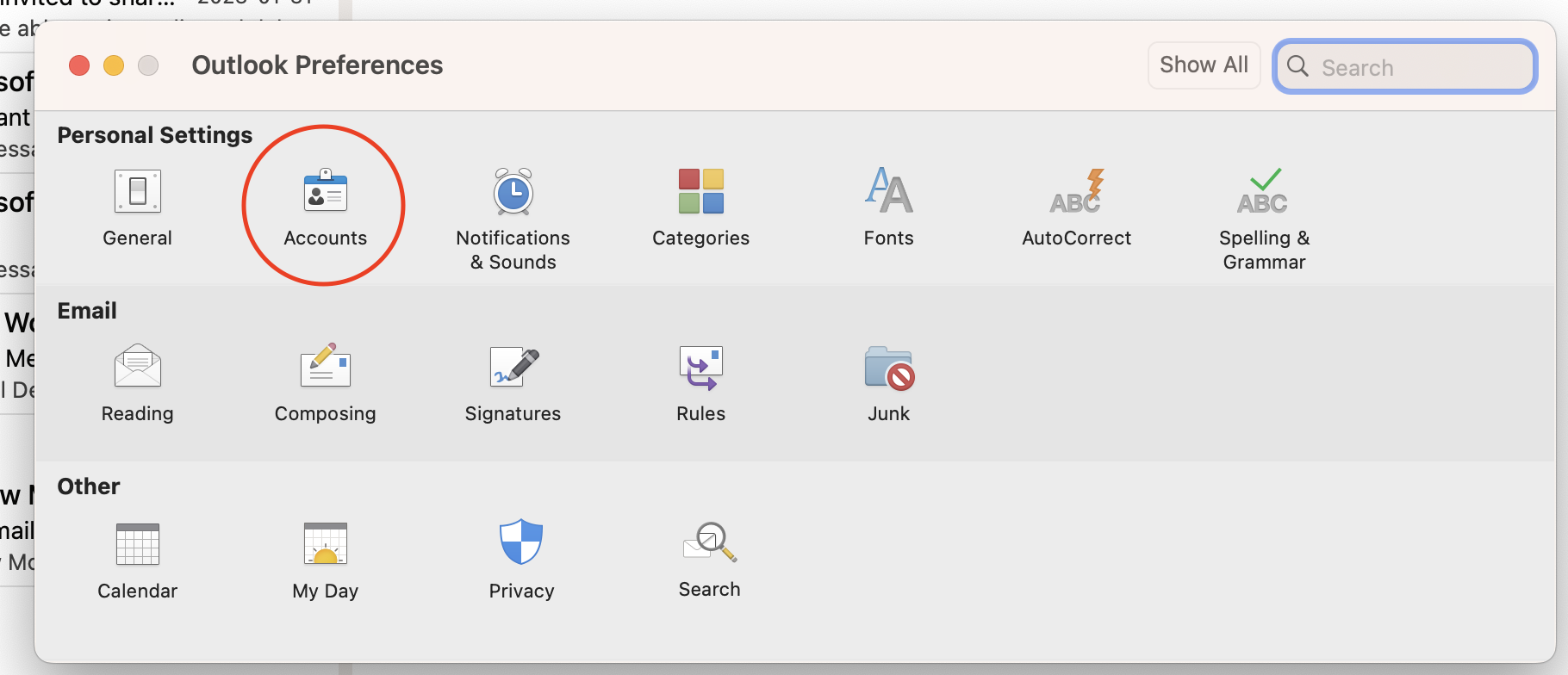The width and height of the screenshot is (1568, 675).
Task: Focus the preferences Search field
Action: click(1405, 66)
